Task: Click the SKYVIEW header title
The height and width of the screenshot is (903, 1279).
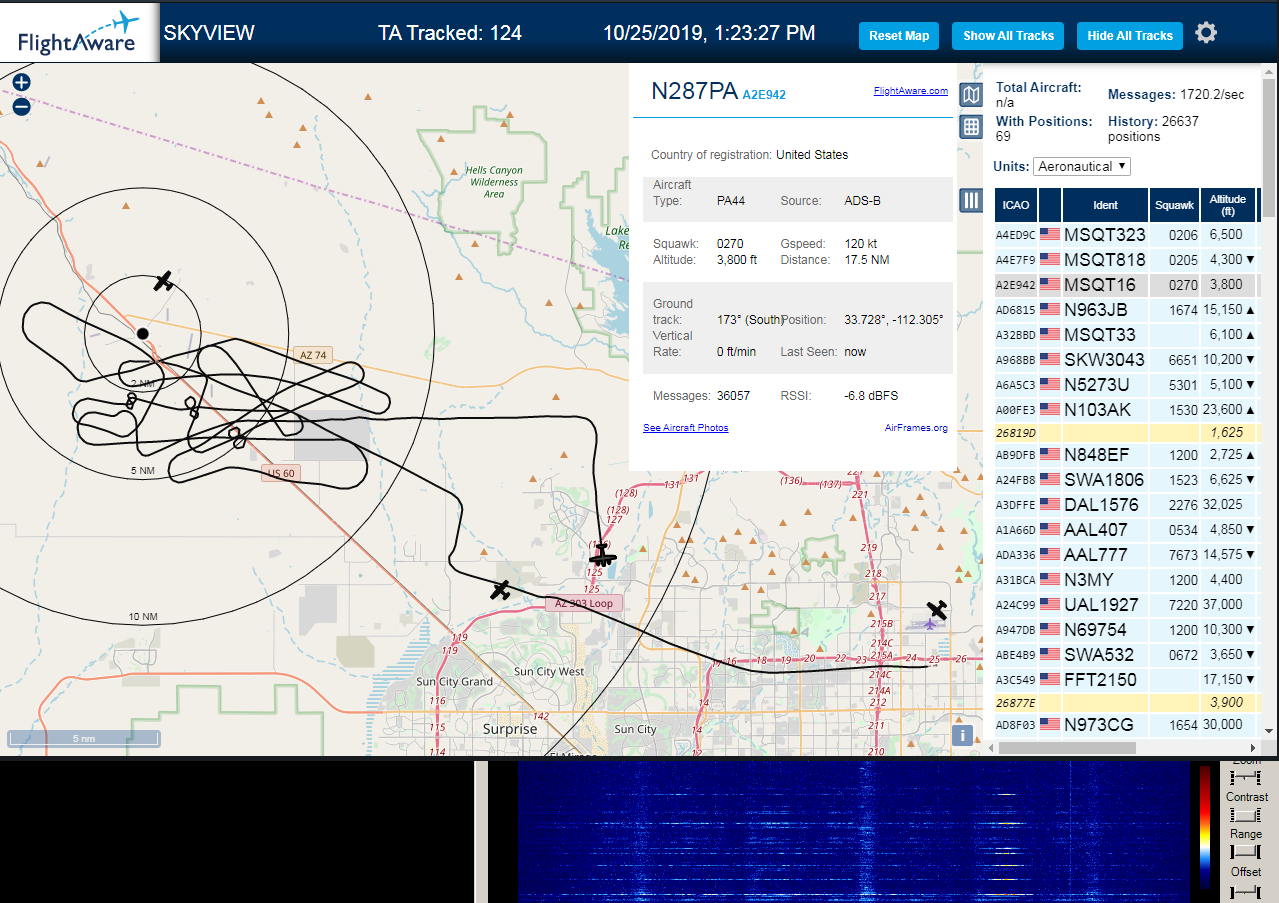Action: pyautogui.click(x=209, y=33)
